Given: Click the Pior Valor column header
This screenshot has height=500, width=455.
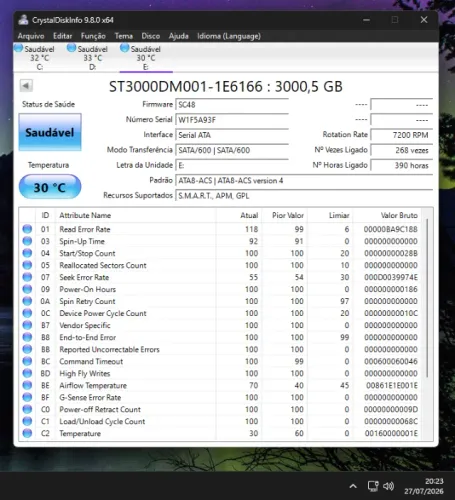Looking at the screenshot, I should [x=284, y=215].
